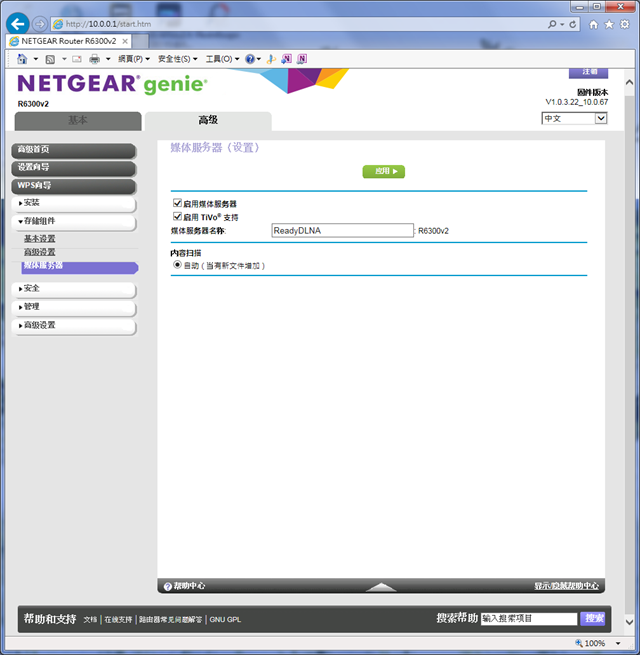Image resolution: width=640 pixels, height=655 pixels.
Task: Click the printer icon
Action: [95, 59]
